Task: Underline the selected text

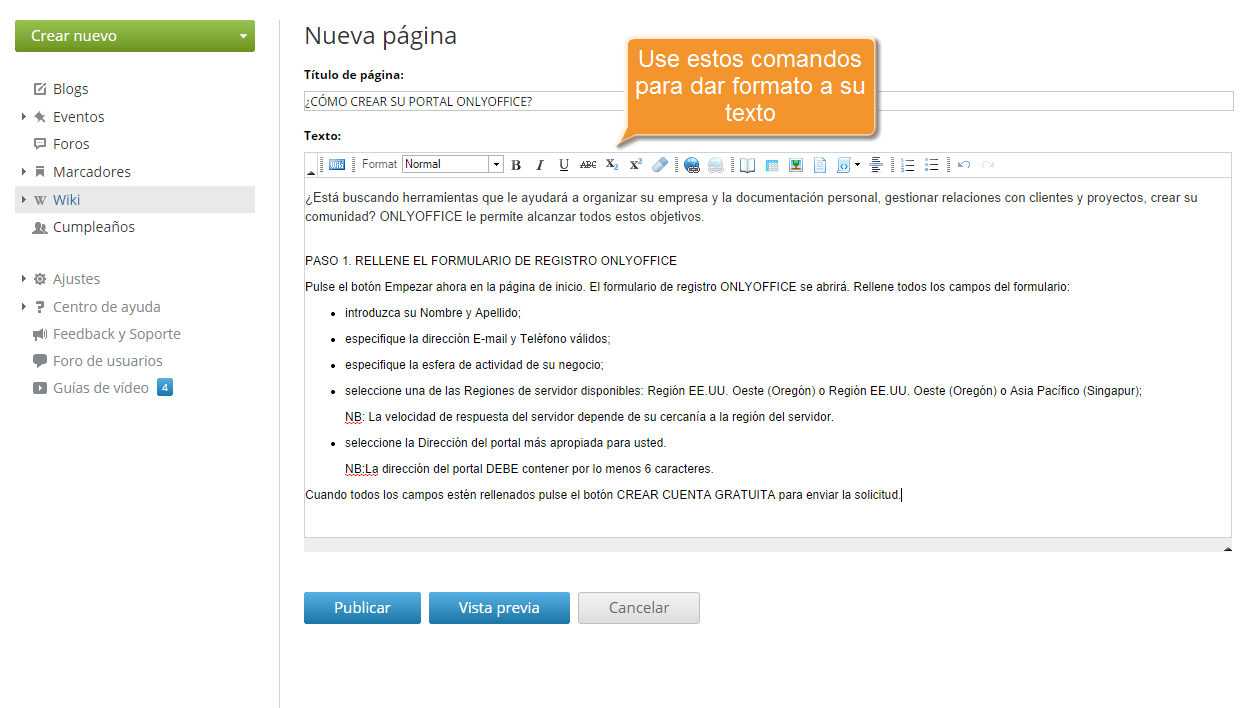Action: tap(564, 164)
